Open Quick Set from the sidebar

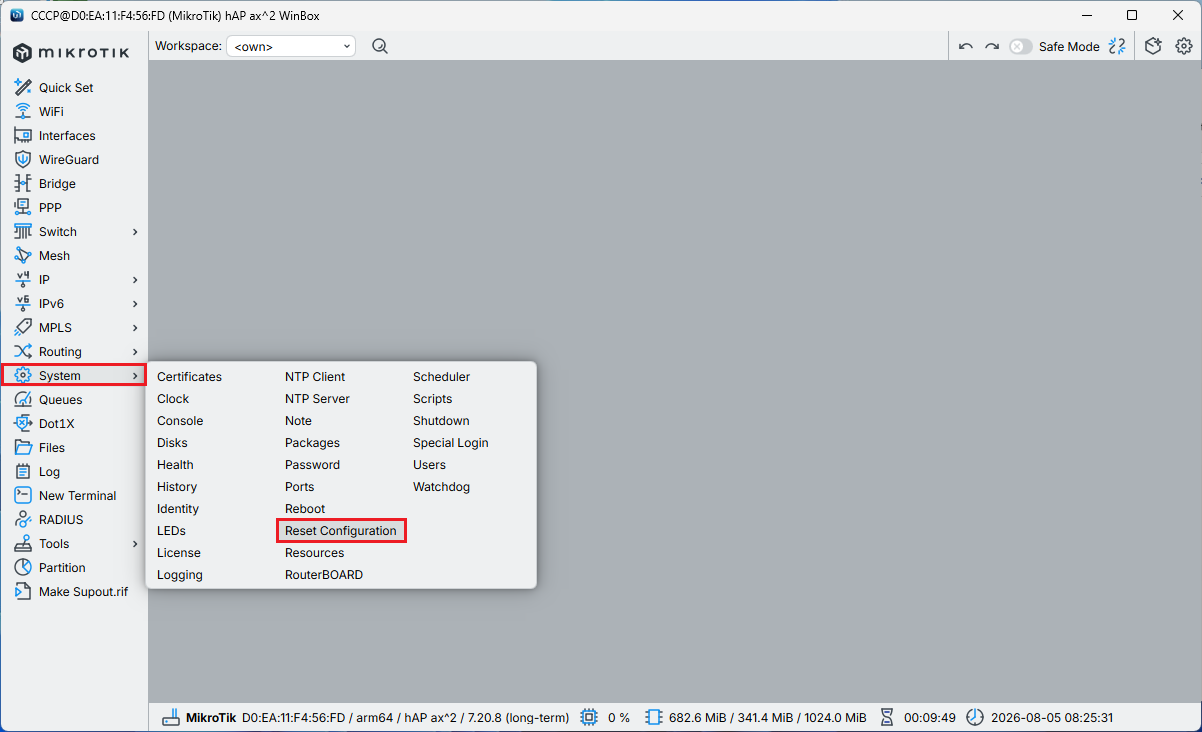click(x=66, y=88)
